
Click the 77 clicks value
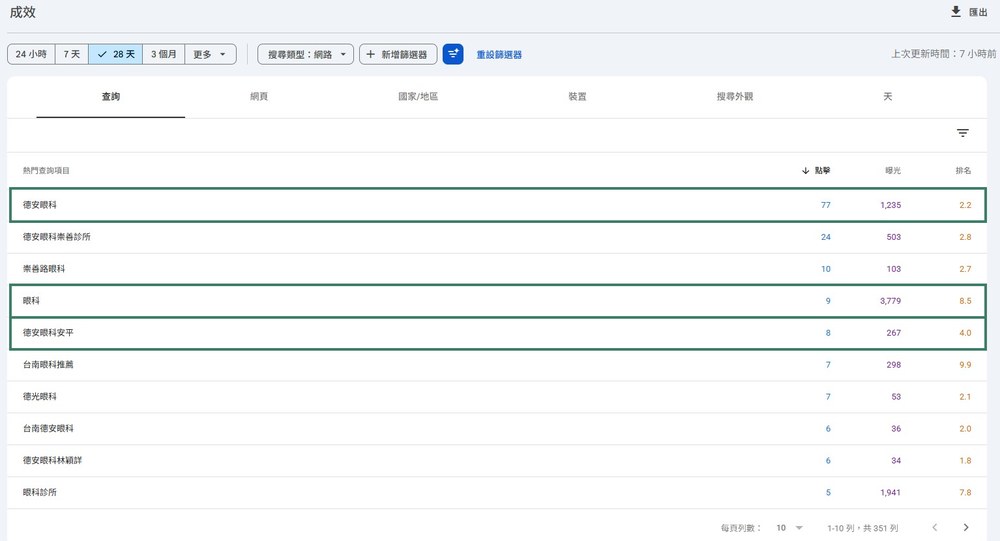826,205
